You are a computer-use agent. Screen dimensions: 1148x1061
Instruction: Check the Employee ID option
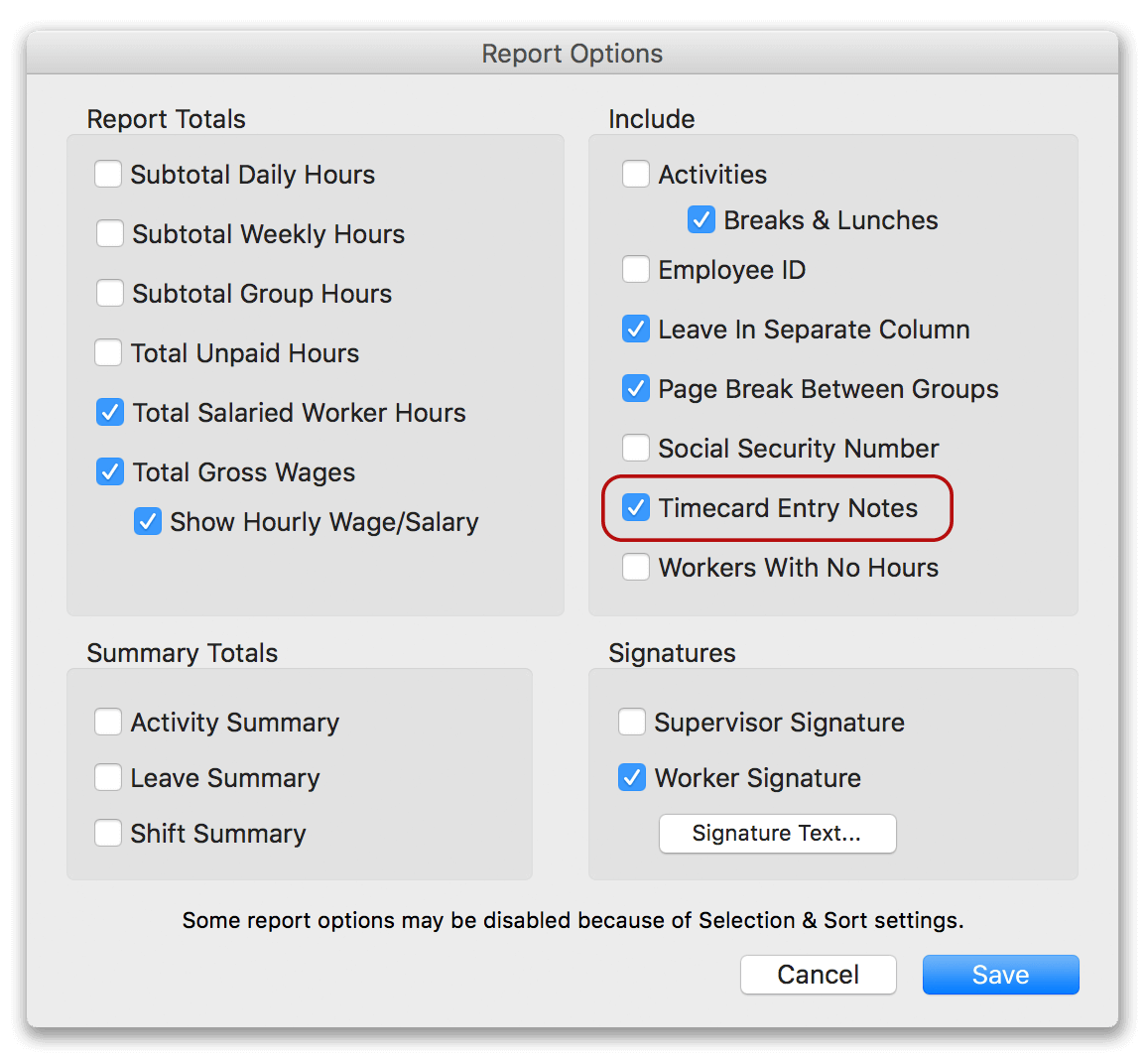(x=636, y=269)
